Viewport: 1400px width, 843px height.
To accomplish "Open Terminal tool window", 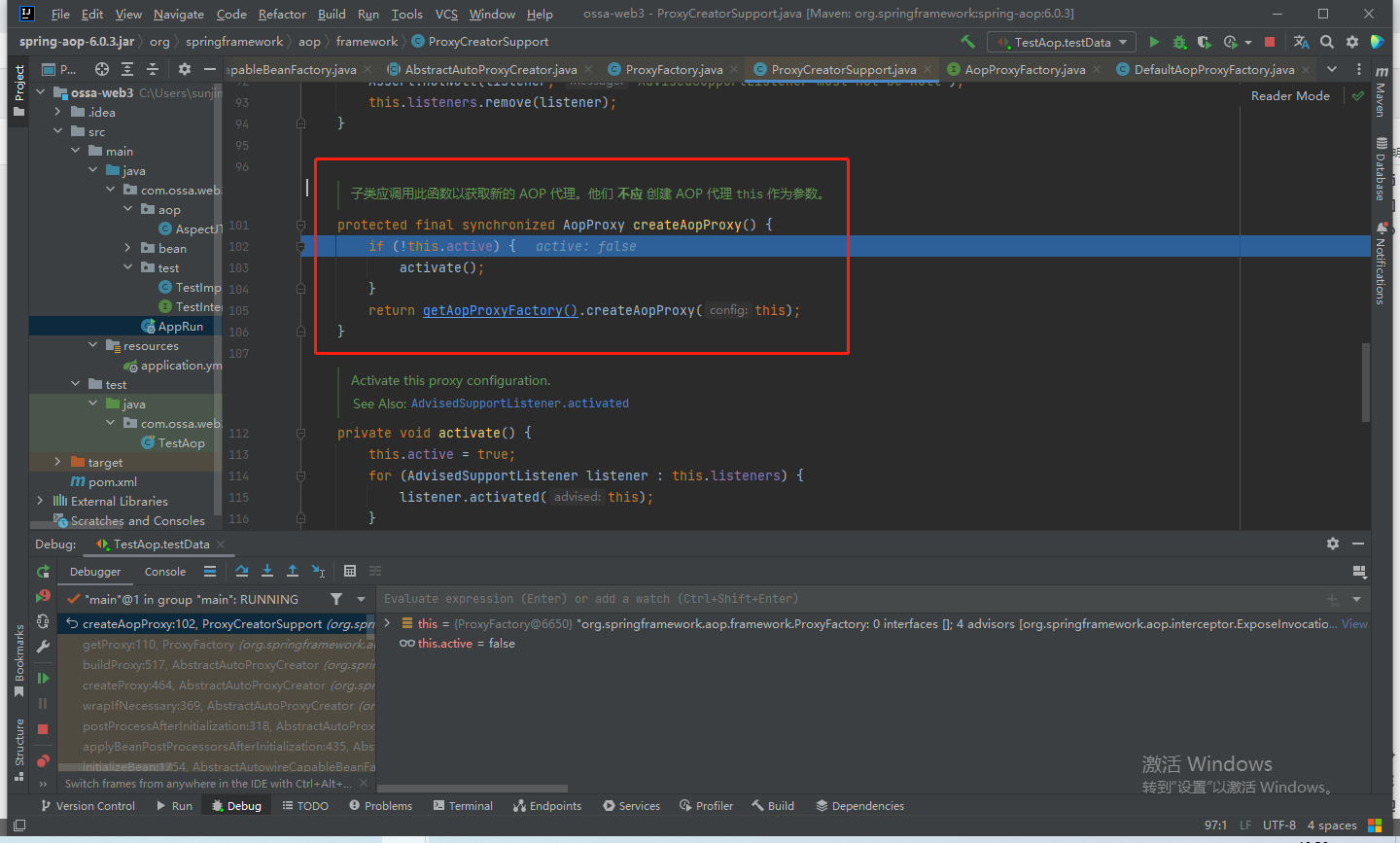I will [x=464, y=806].
